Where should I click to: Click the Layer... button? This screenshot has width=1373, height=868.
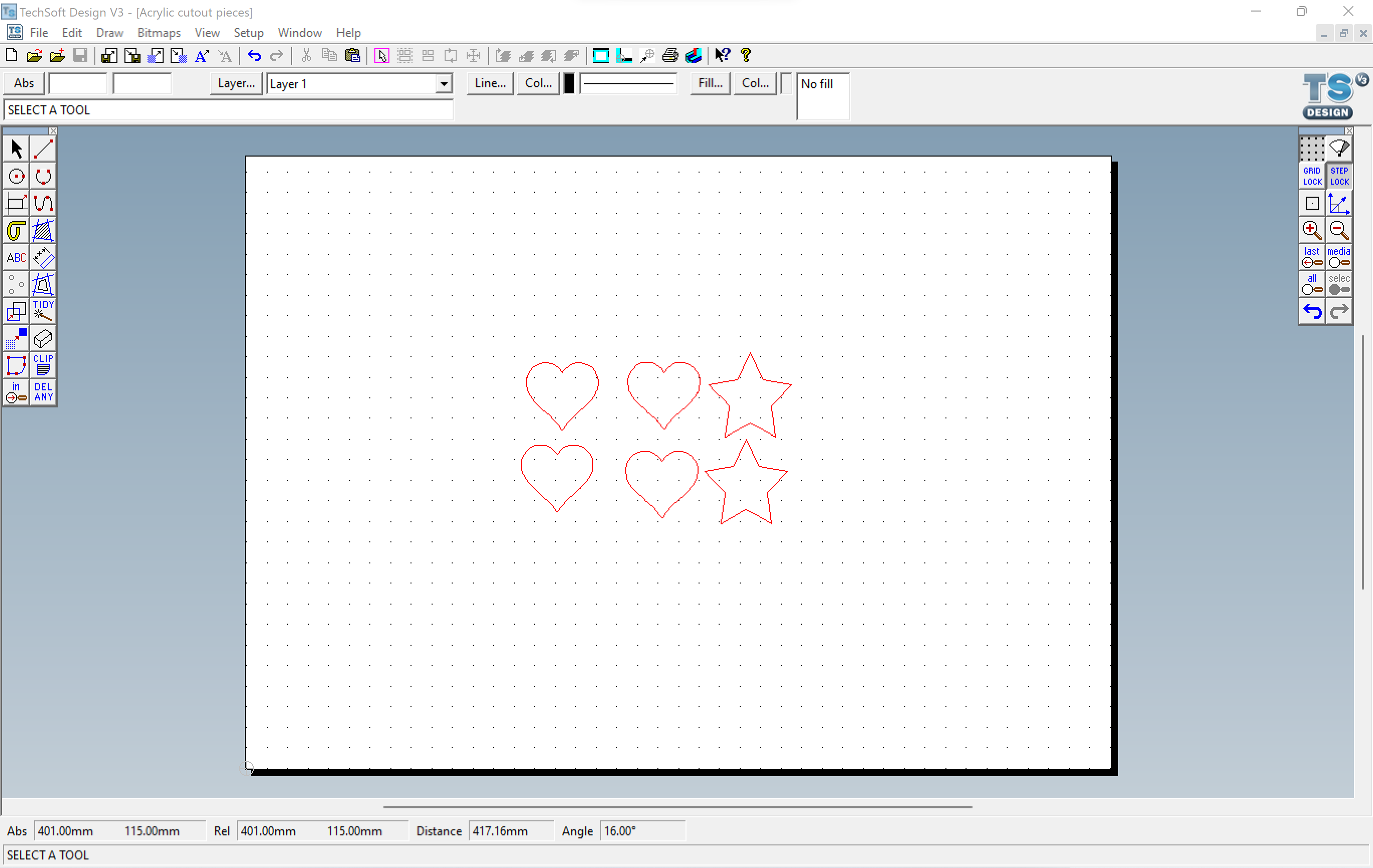[235, 83]
